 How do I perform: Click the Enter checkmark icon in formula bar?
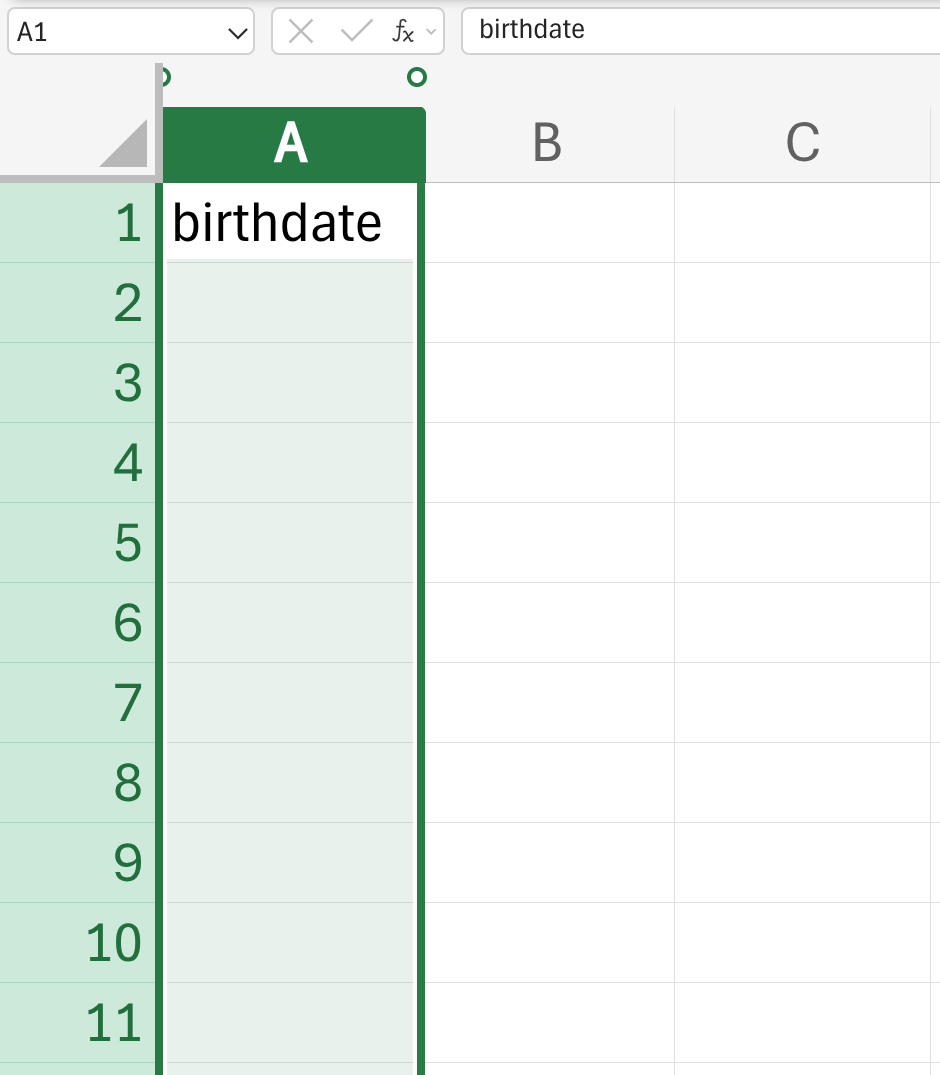[x=357, y=31]
